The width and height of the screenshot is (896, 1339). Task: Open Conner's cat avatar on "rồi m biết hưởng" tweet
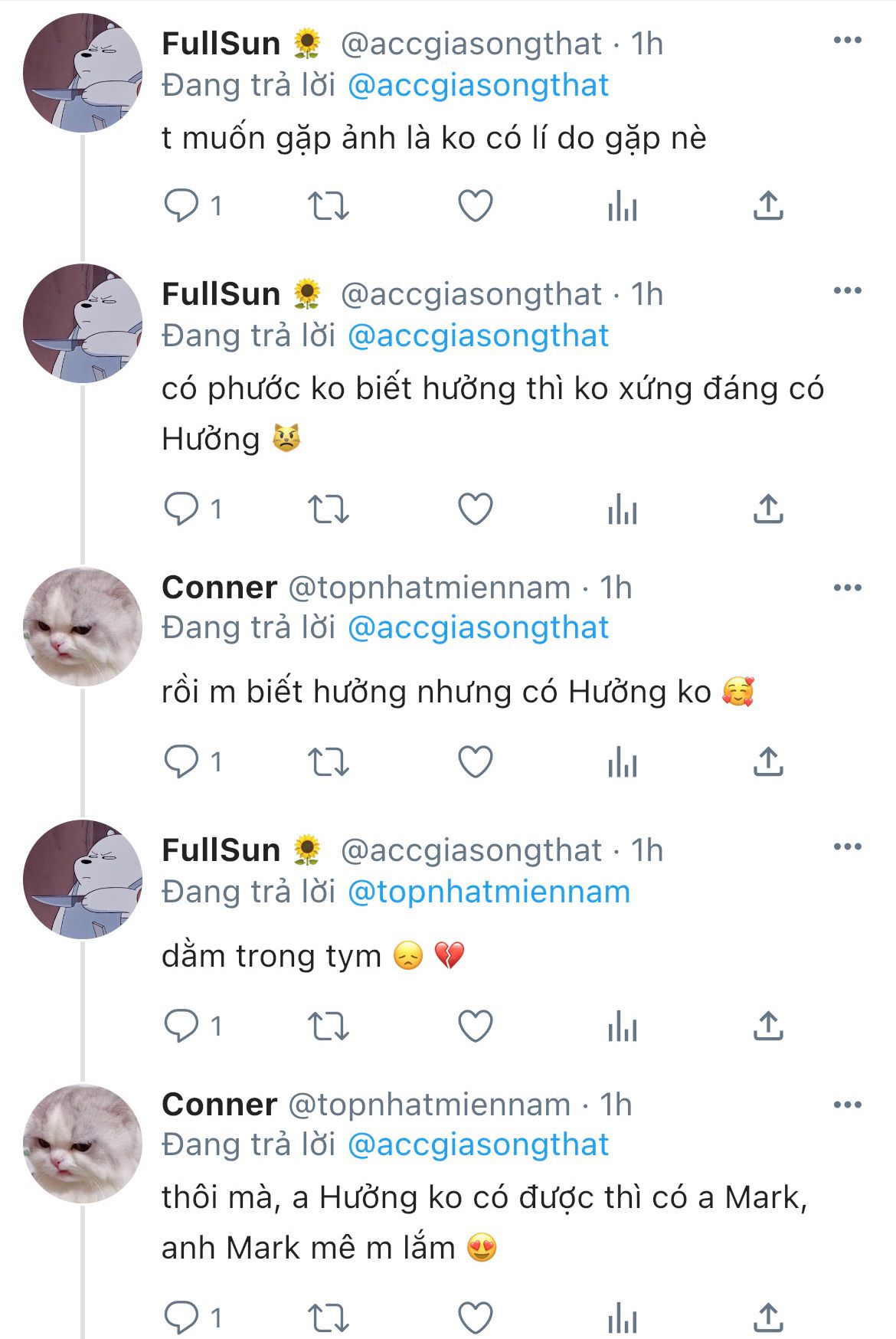(x=83, y=627)
